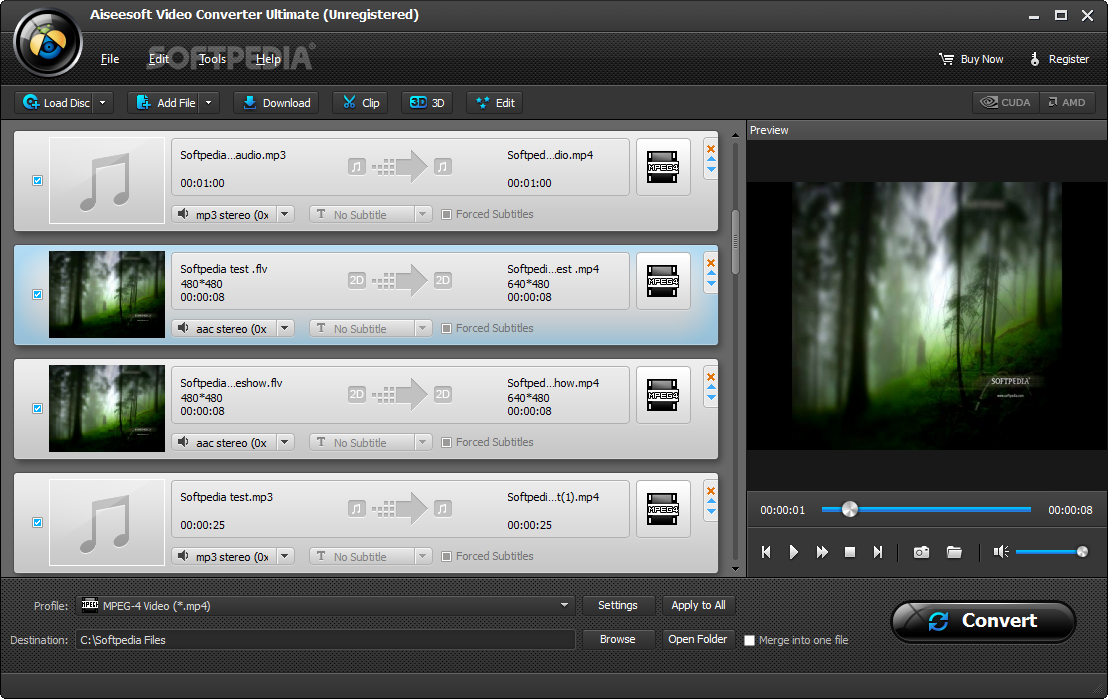Click the Browse button
1108x699 pixels.
[618, 640]
